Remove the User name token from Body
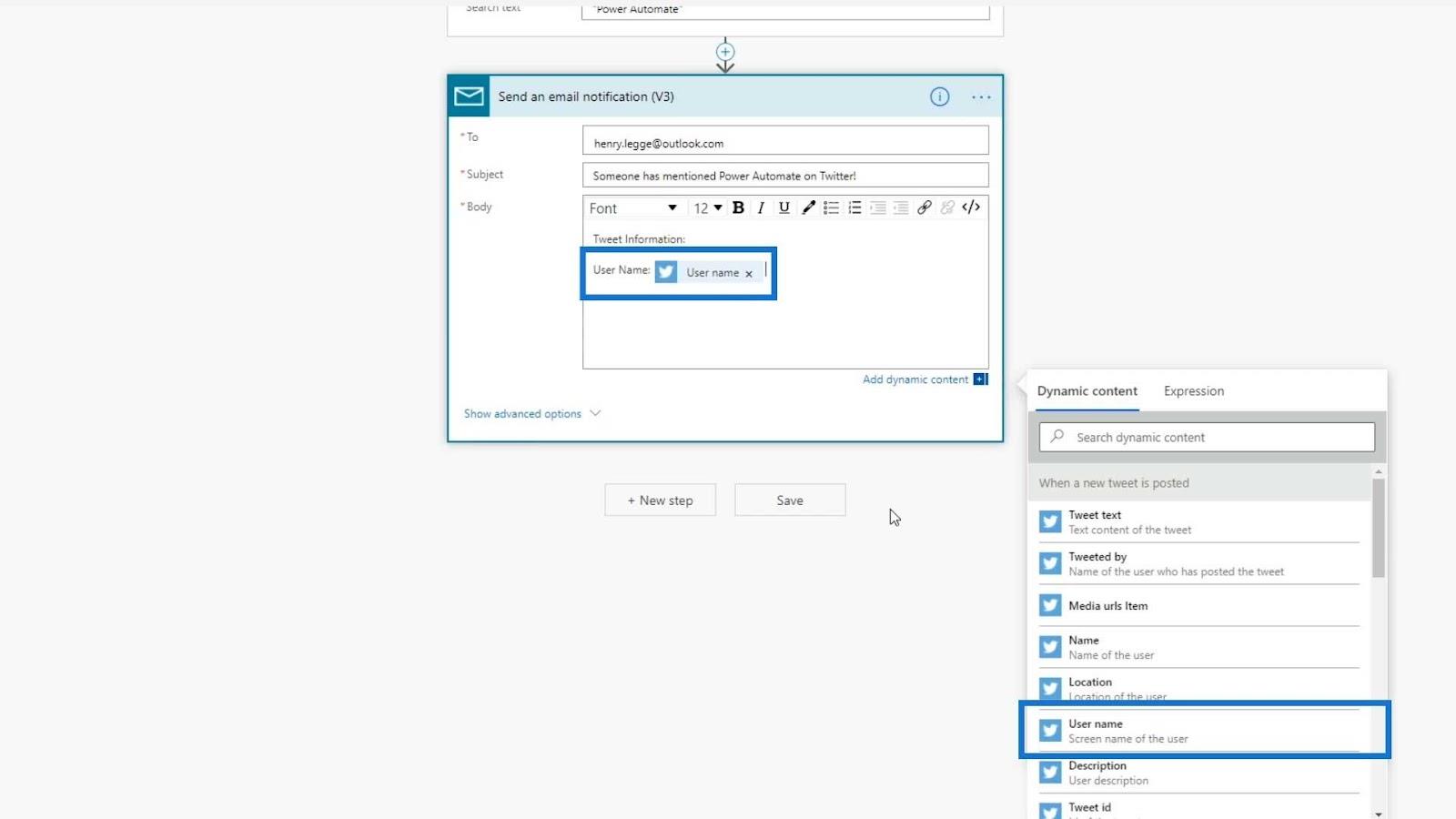 749,273
